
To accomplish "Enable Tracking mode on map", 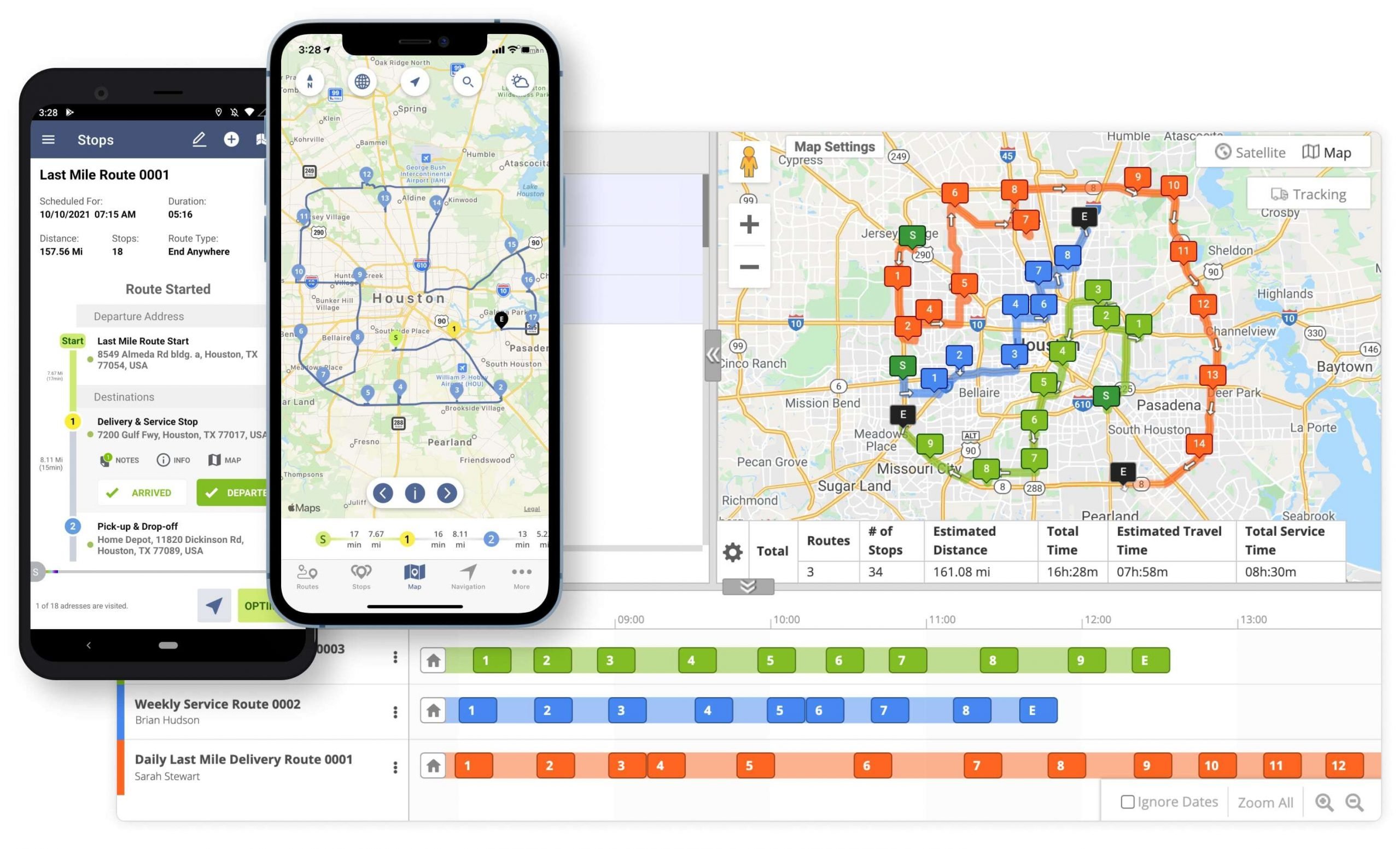I will tap(1307, 193).
